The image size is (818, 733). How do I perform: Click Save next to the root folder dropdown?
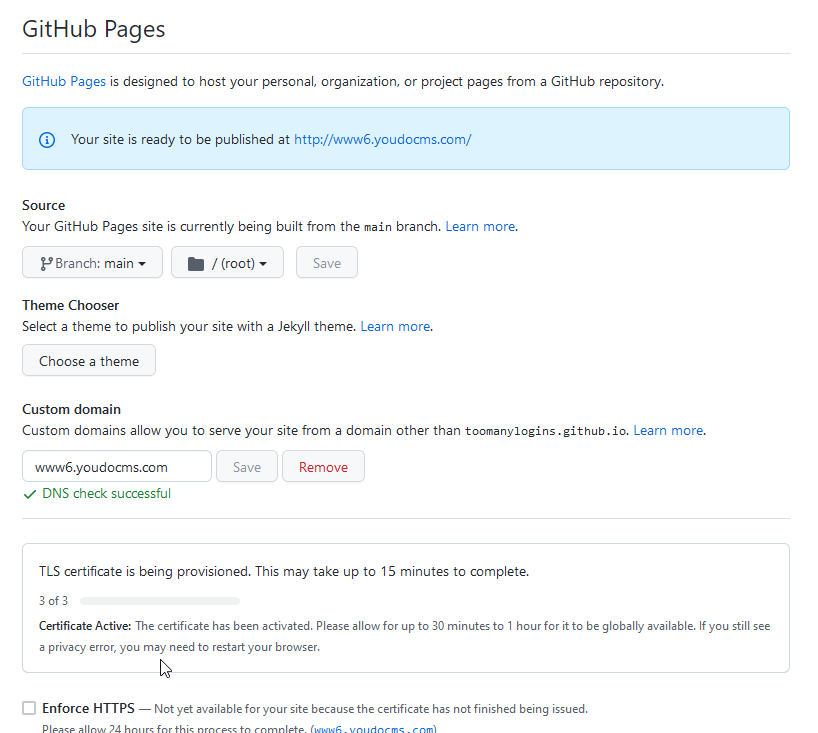[x=327, y=263]
